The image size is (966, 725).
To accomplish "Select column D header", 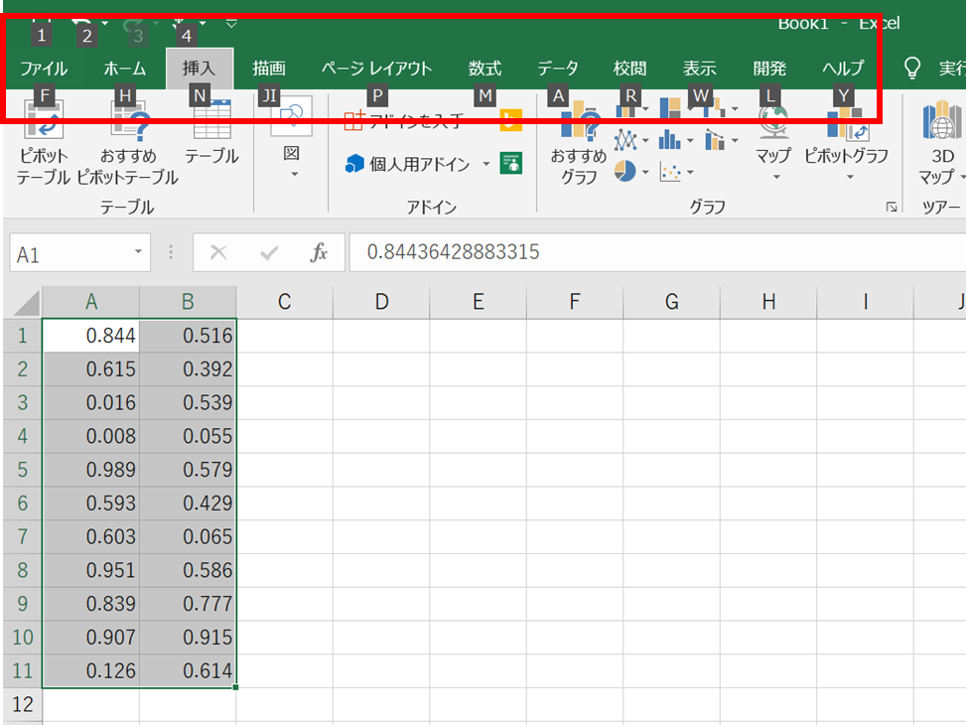I will point(381,302).
